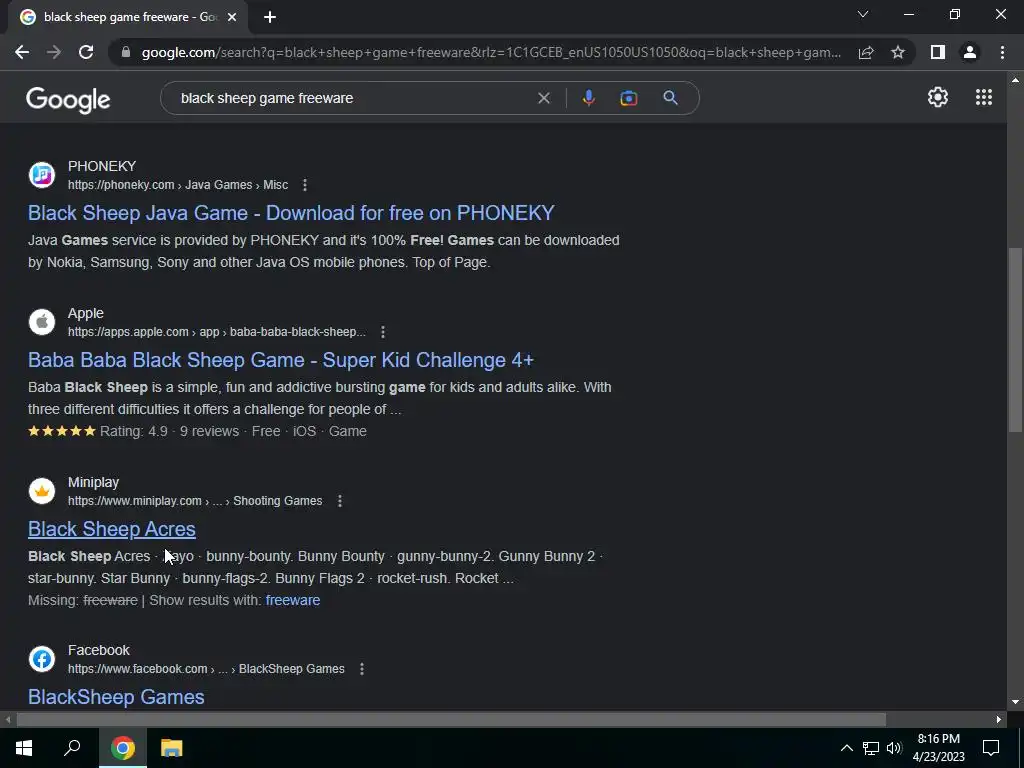
Task: Open more options for Apple result
Action: point(383,332)
